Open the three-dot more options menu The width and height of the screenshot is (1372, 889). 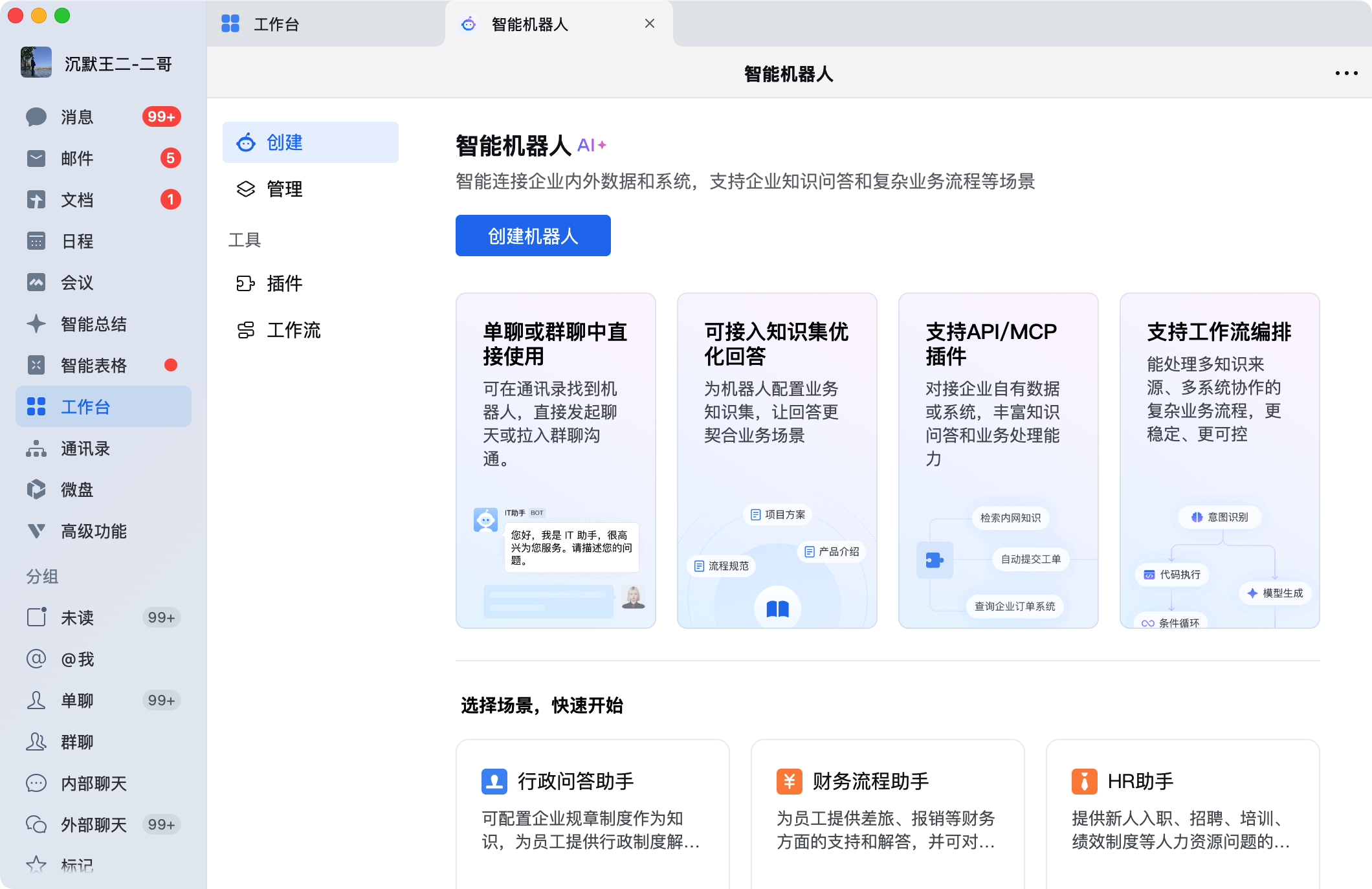tap(1346, 74)
